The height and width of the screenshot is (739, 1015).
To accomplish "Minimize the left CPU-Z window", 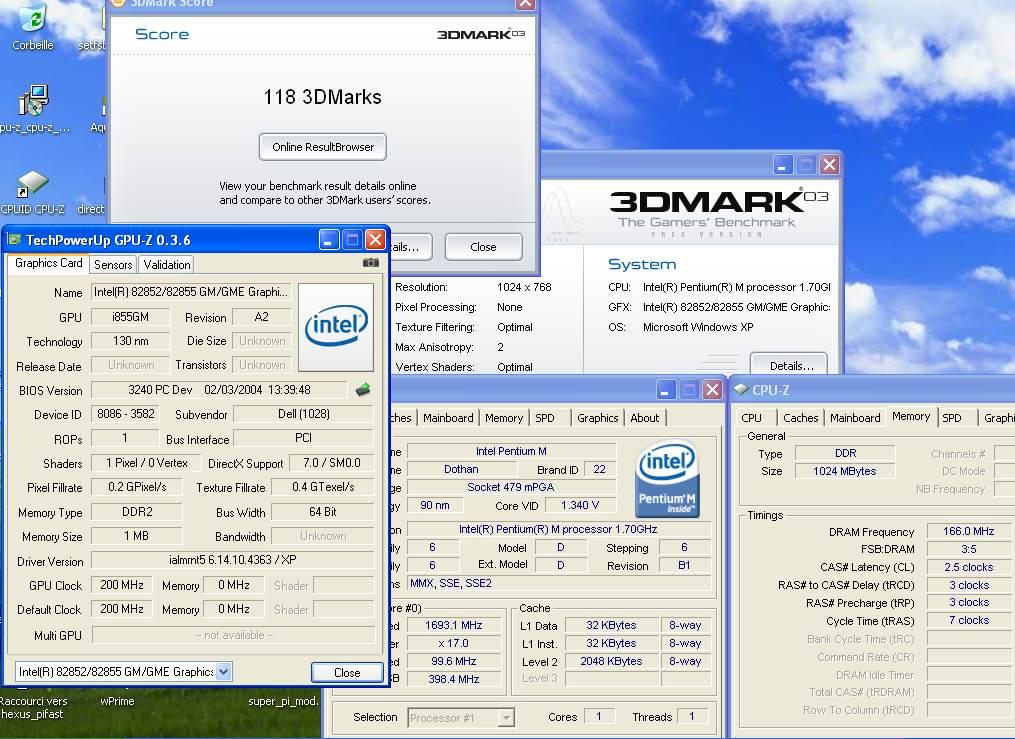I will click(x=665, y=390).
